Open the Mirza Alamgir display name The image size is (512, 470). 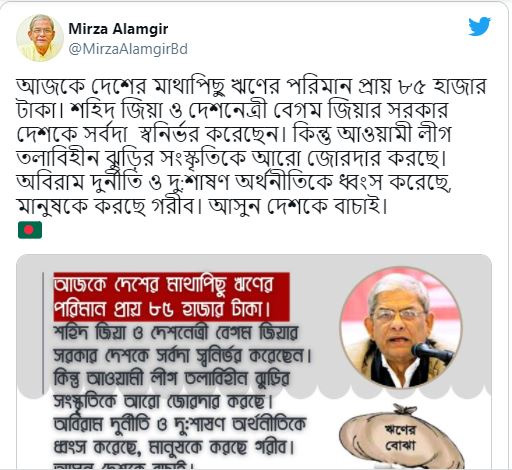118,29
